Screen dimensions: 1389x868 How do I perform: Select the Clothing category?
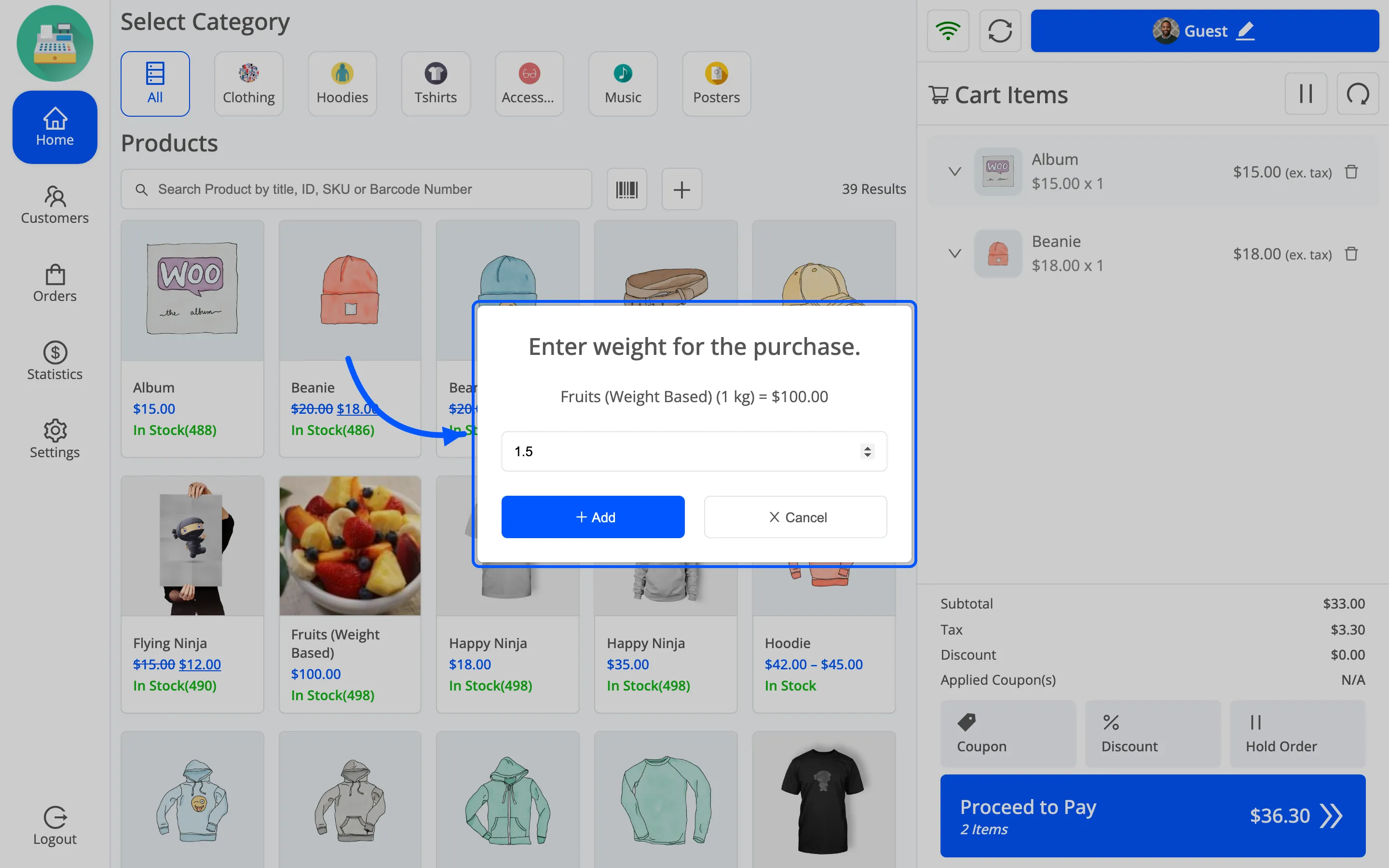(248, 84)
